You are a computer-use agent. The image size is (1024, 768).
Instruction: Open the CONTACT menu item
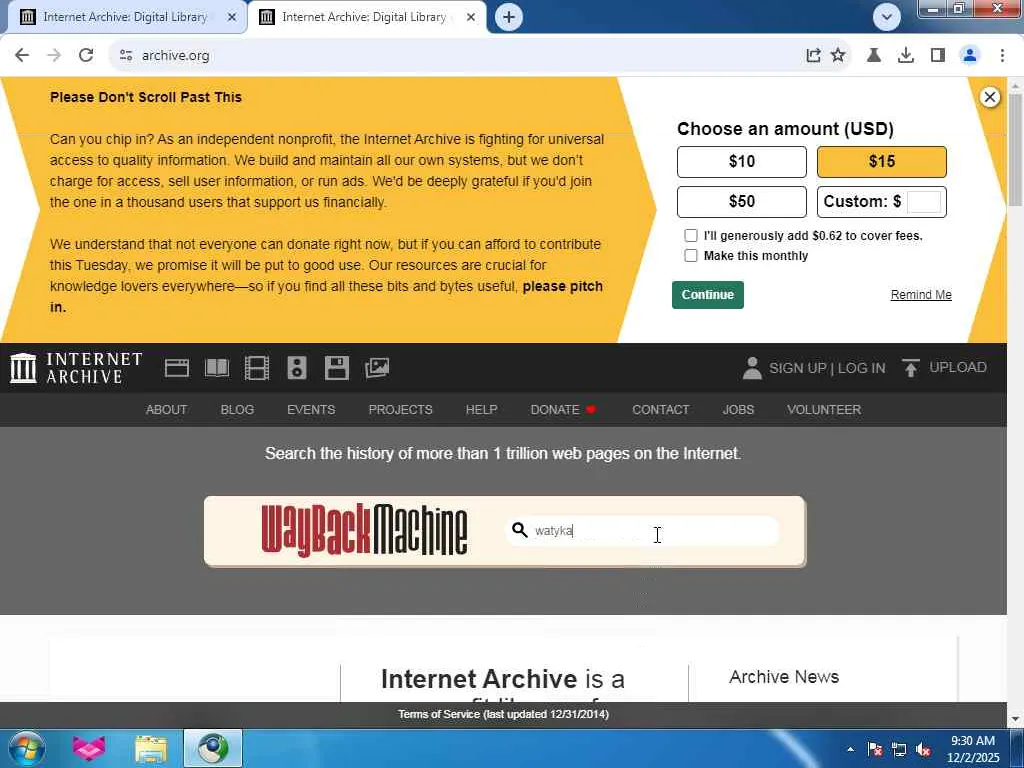(x=660, y=409)
